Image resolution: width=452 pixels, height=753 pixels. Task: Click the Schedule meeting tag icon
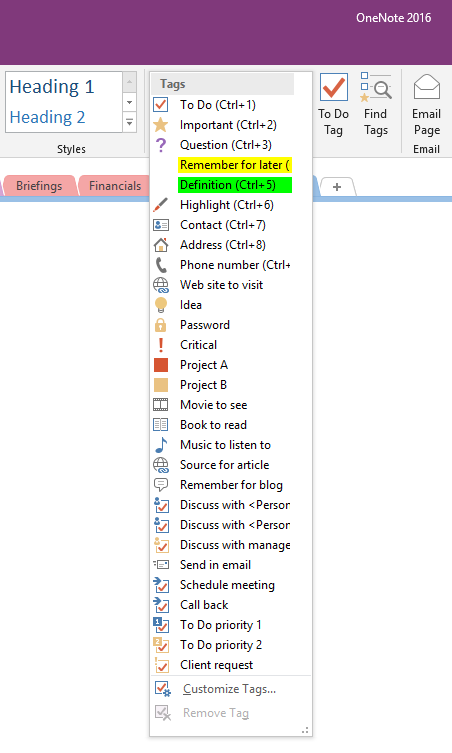160,585
